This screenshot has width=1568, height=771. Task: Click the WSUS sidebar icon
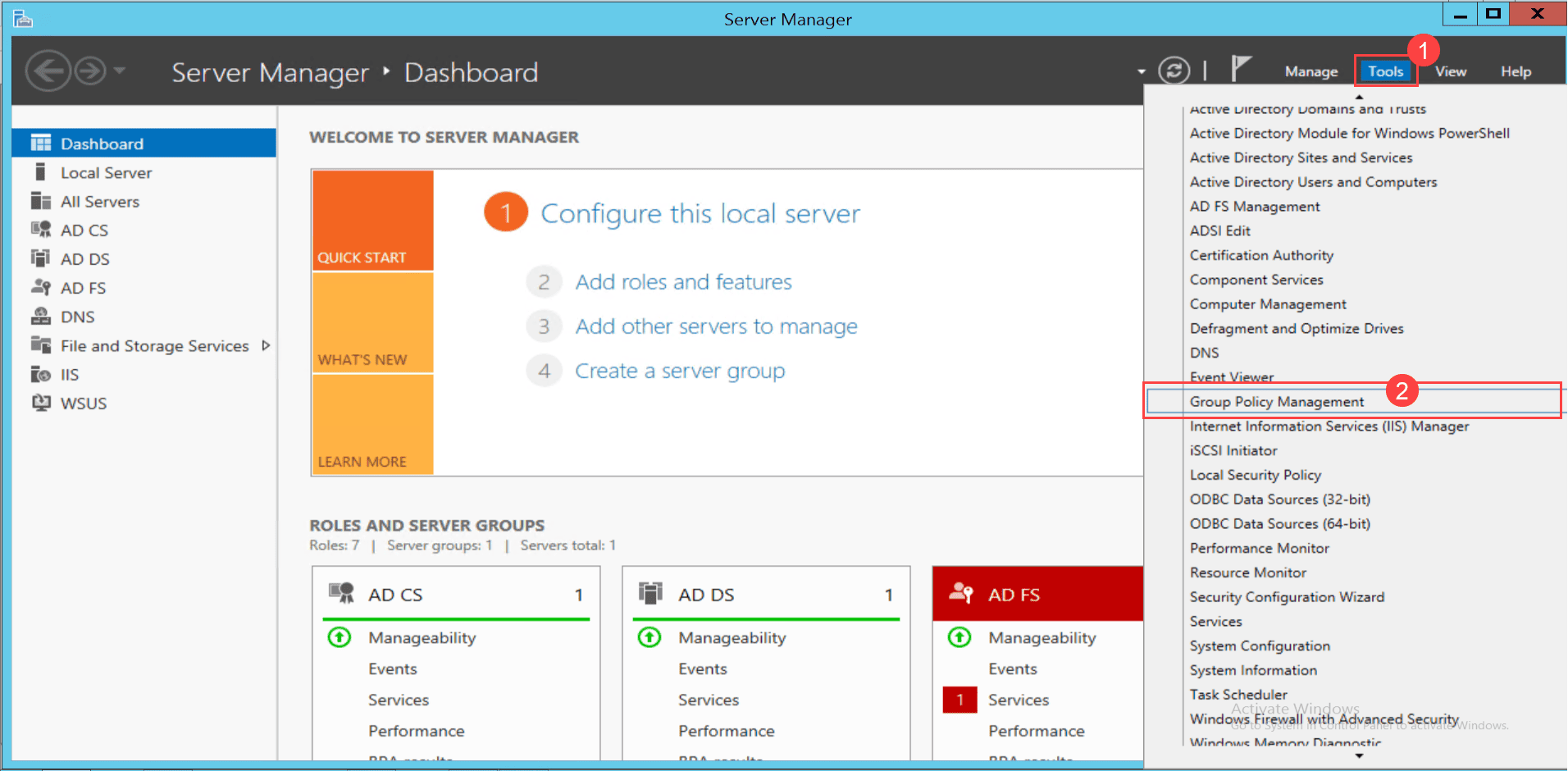pos(40,404)
